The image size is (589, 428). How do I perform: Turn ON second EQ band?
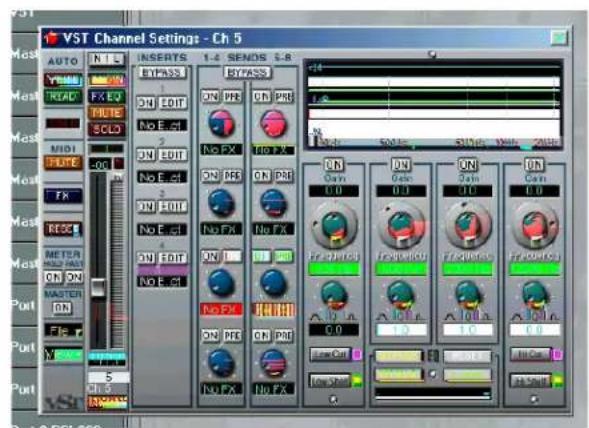tap(400, 165)
